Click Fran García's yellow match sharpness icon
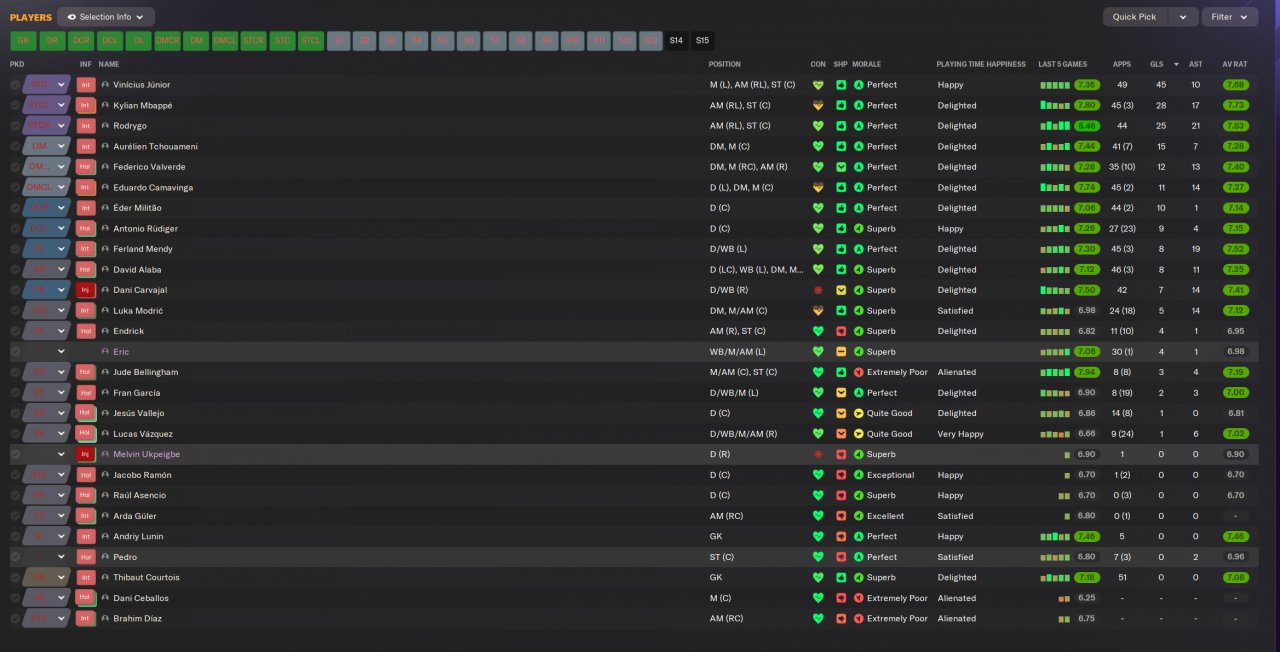Screen dimensions: 1280x652 [842, 393]
